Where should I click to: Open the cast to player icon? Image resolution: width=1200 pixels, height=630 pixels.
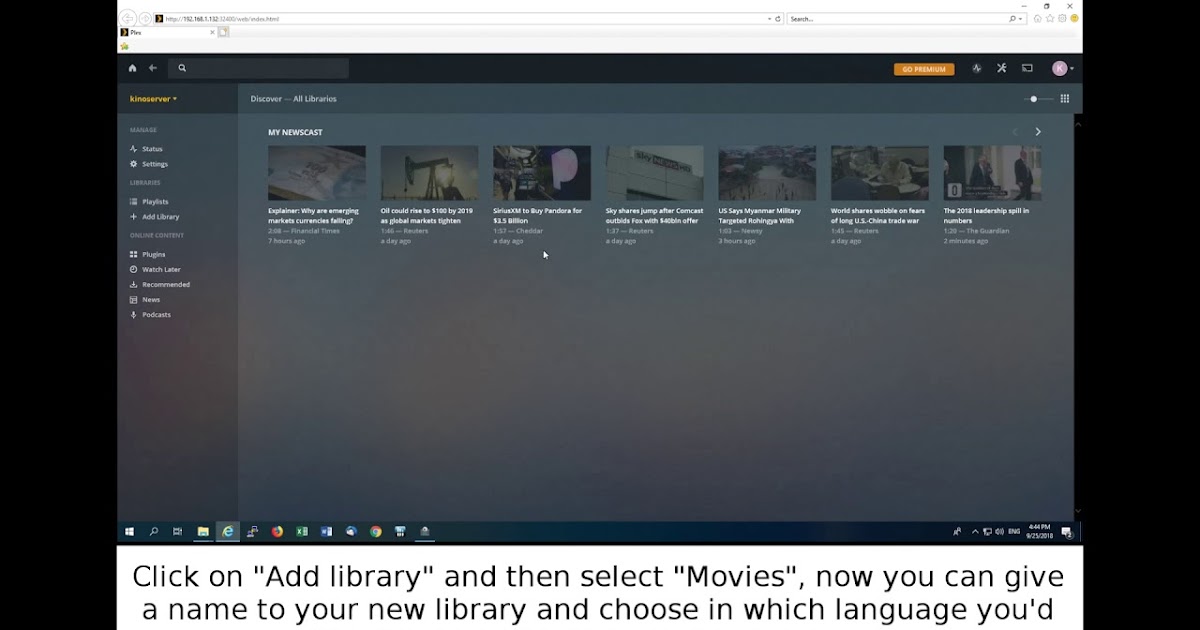click(1027, 68)
